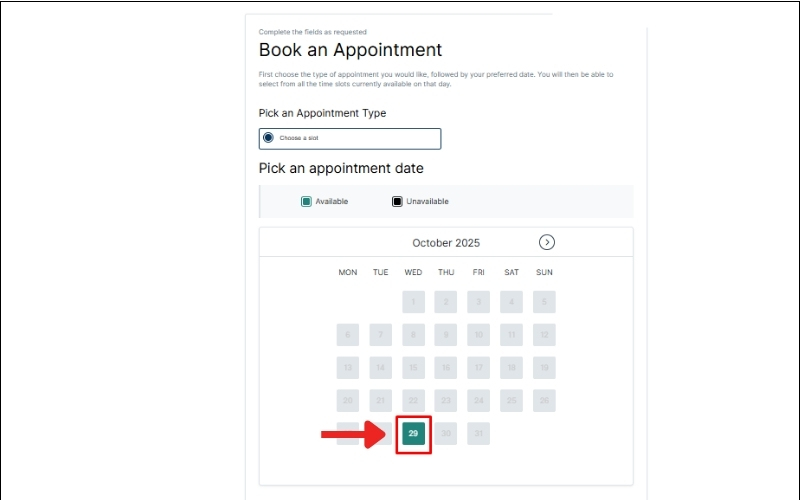Pick available date October 29
800x500 pixels.
point(413,433)
